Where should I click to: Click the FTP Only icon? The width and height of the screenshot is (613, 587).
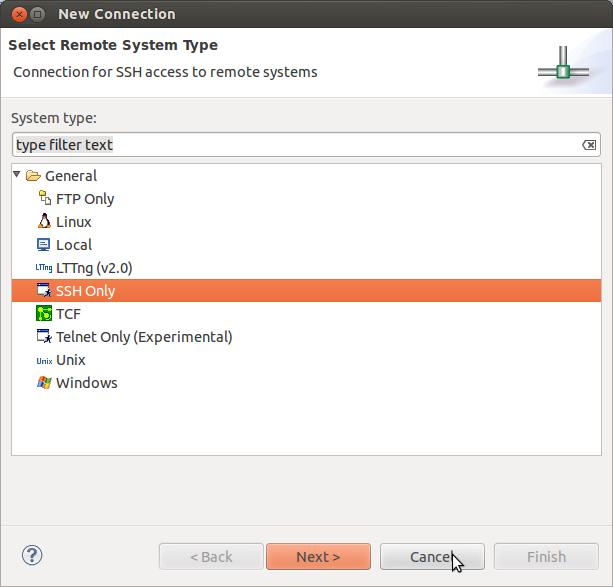(44, 198)
